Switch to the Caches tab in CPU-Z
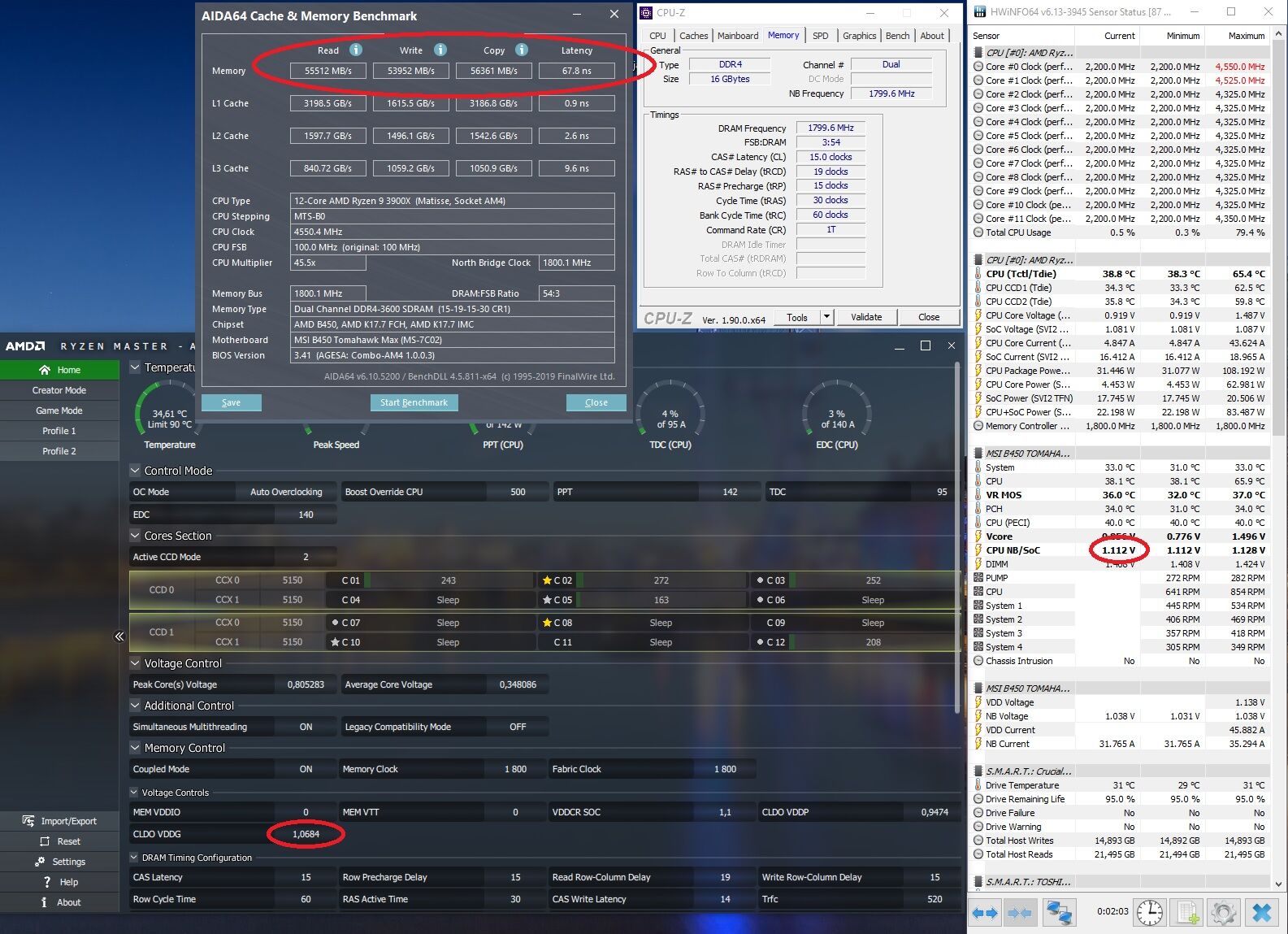1288x934 pixels. coord(693,36)
